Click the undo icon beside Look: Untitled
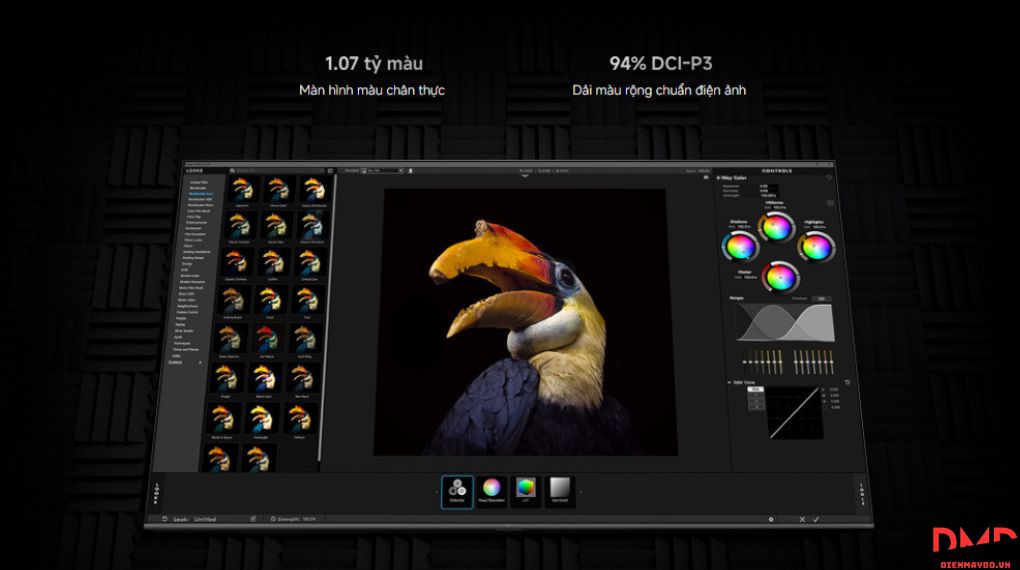Viewport: 1020px width, 570px height. pyautogui.click(x=165, y=519)
